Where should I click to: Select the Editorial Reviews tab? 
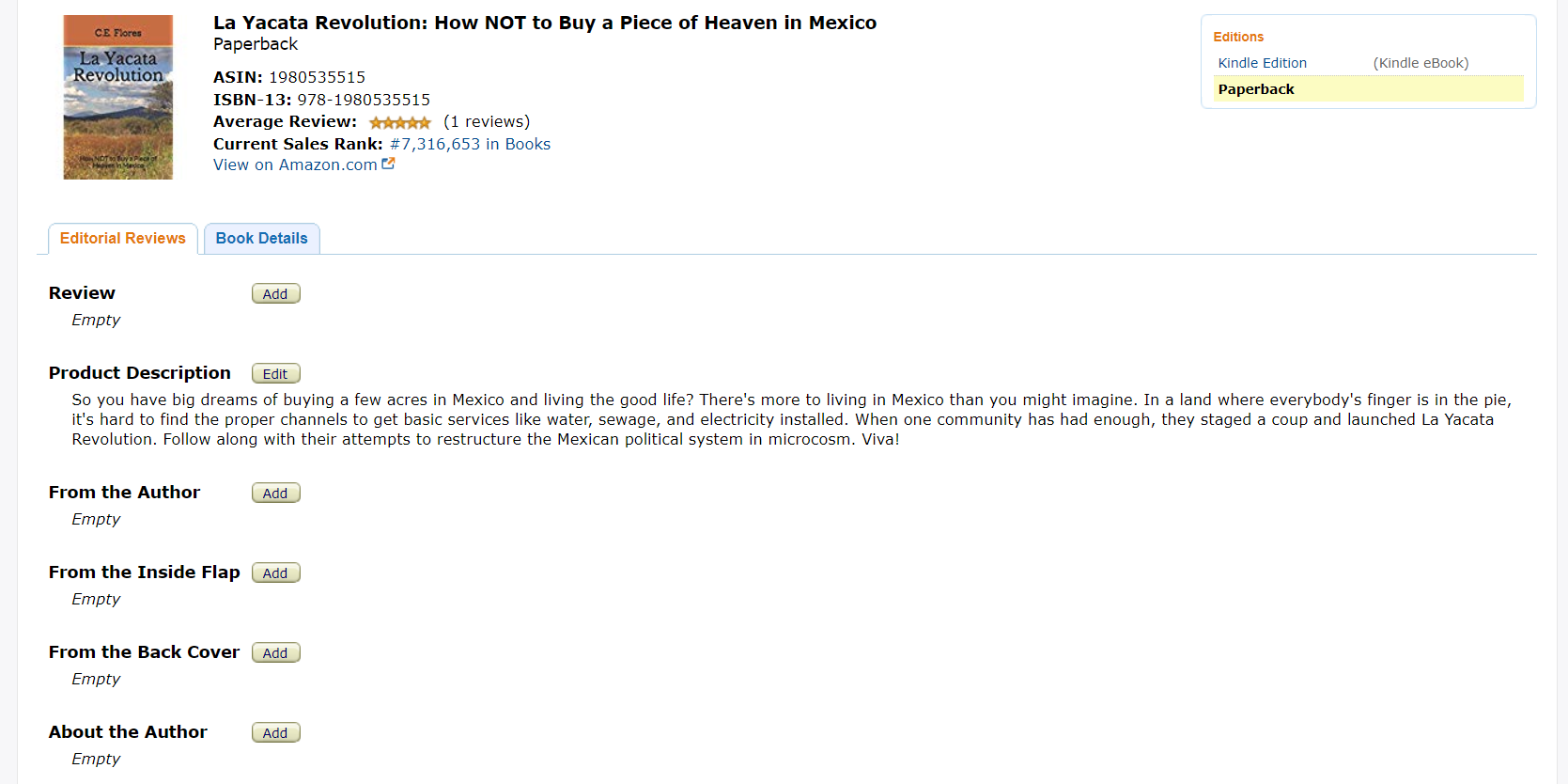click(123, 239)
